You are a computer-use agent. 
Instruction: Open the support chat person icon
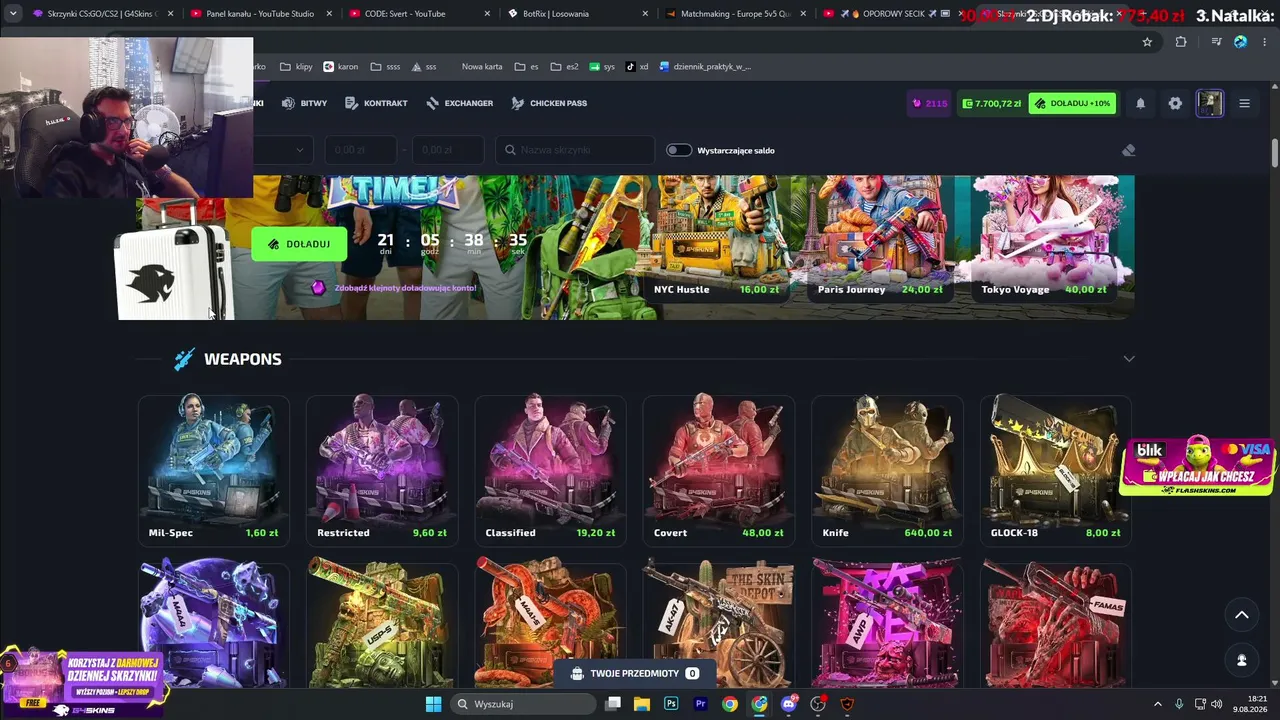(x=1241, y=660)
